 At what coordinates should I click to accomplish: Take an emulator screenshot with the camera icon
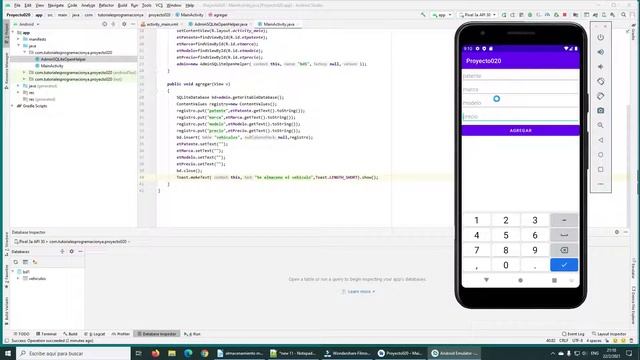(600, 111)
